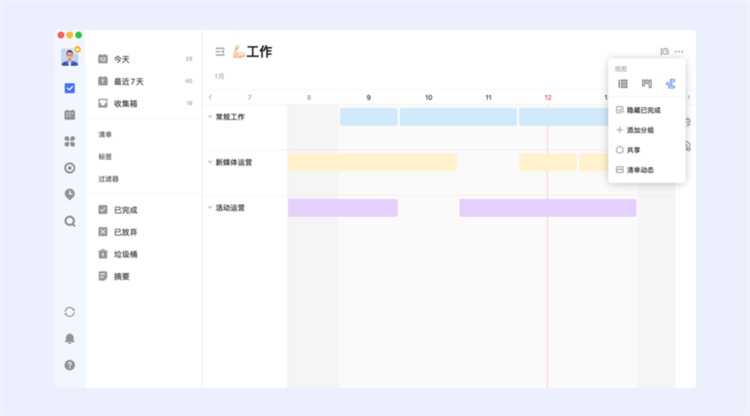Click date 10 in the timeline header
The height and width of the screenshot is (416, 750).
pyautogui.click(x=429, y=97)
